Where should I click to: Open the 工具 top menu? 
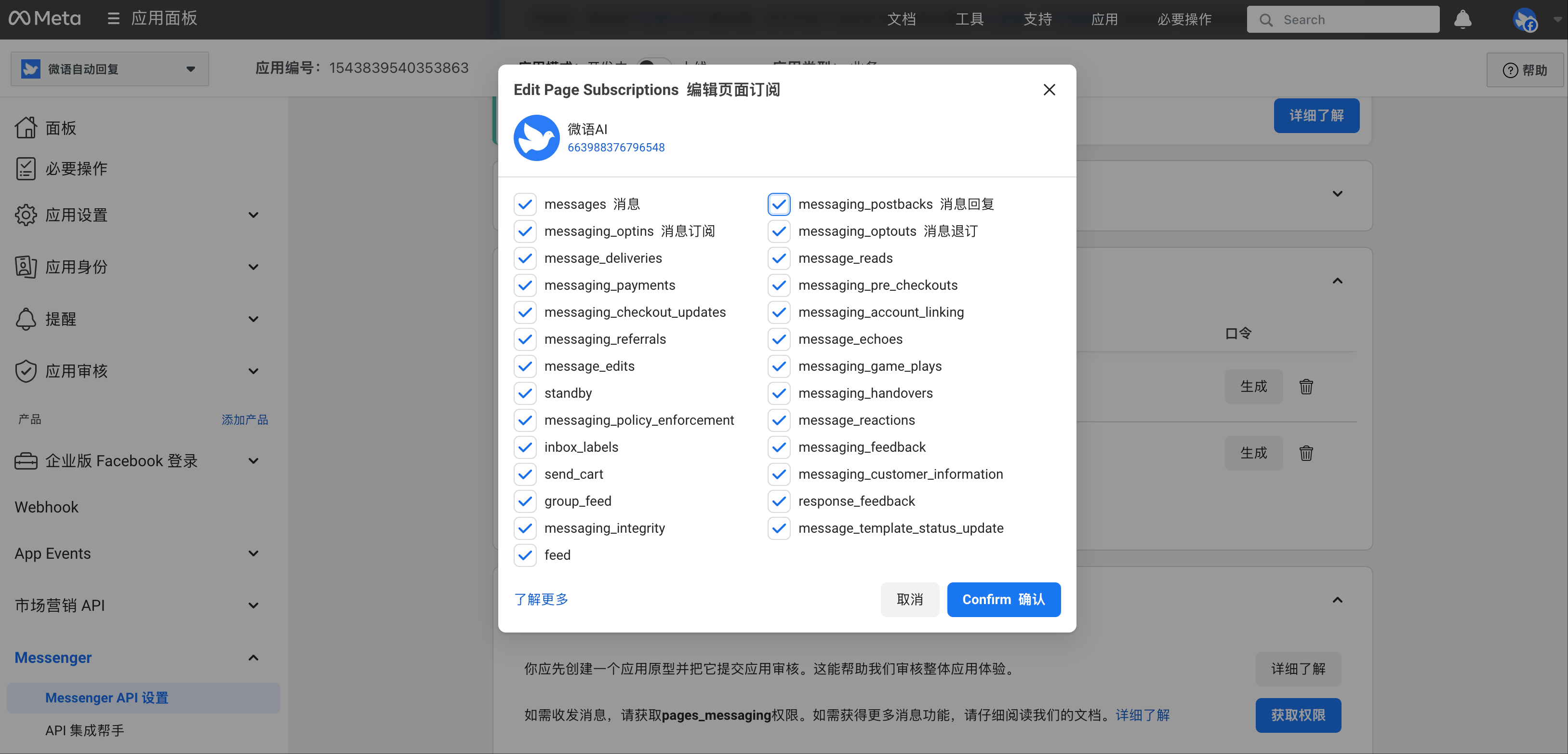click(x=969, y=19)
